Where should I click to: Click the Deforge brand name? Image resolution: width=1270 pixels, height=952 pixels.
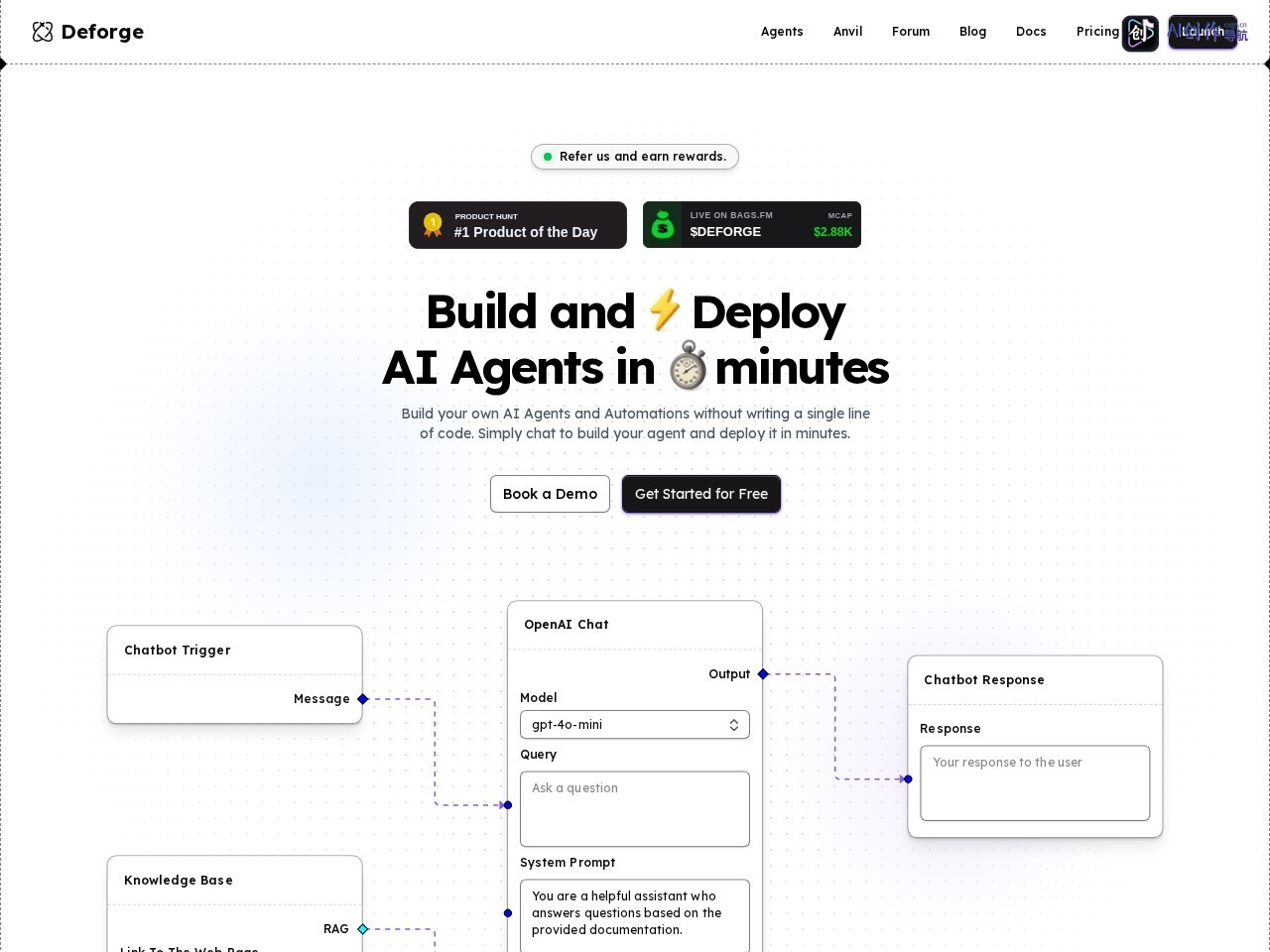(x=102, y=32)
